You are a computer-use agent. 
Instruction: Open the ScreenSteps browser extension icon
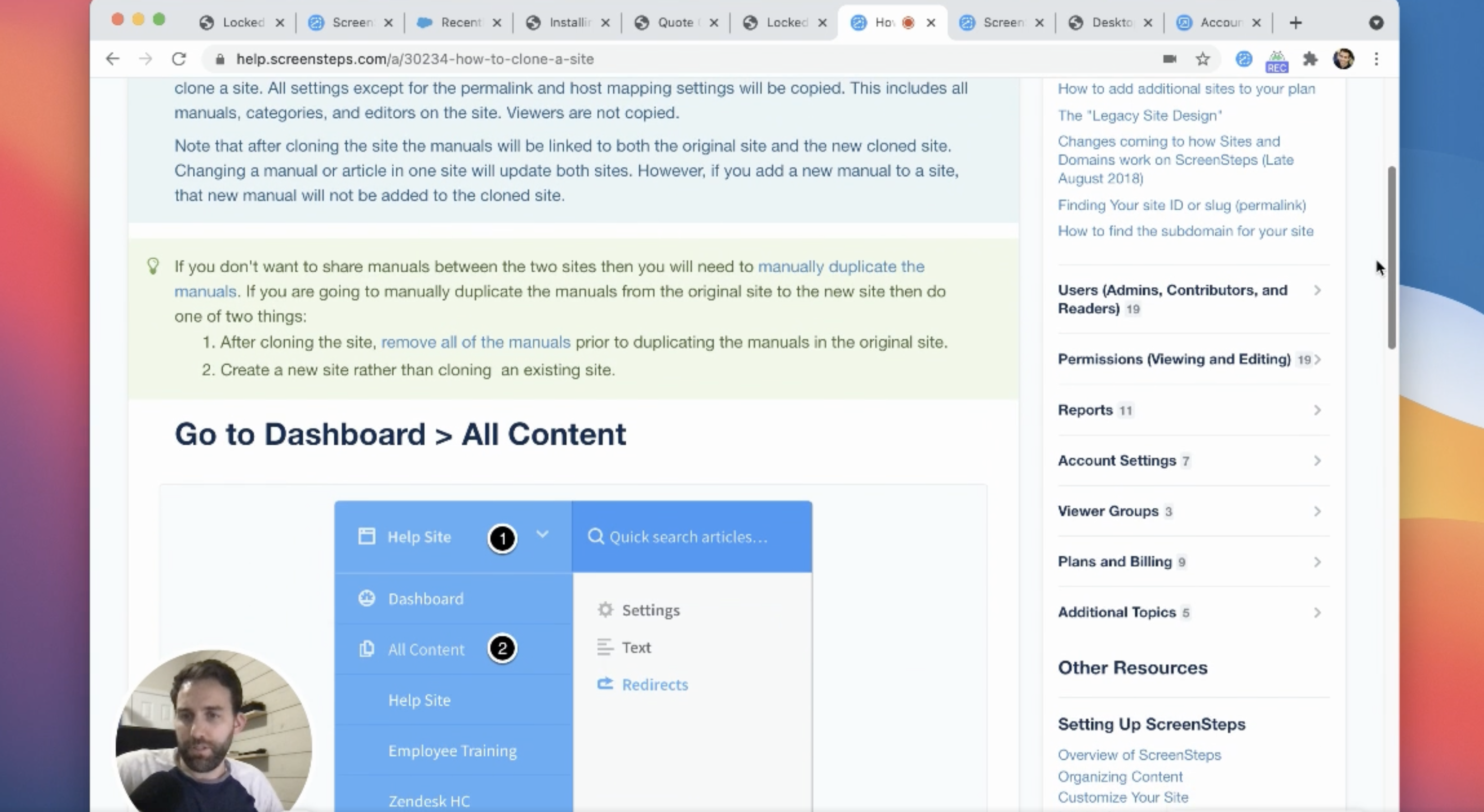pyautogui.click(x=1244, y=59)
